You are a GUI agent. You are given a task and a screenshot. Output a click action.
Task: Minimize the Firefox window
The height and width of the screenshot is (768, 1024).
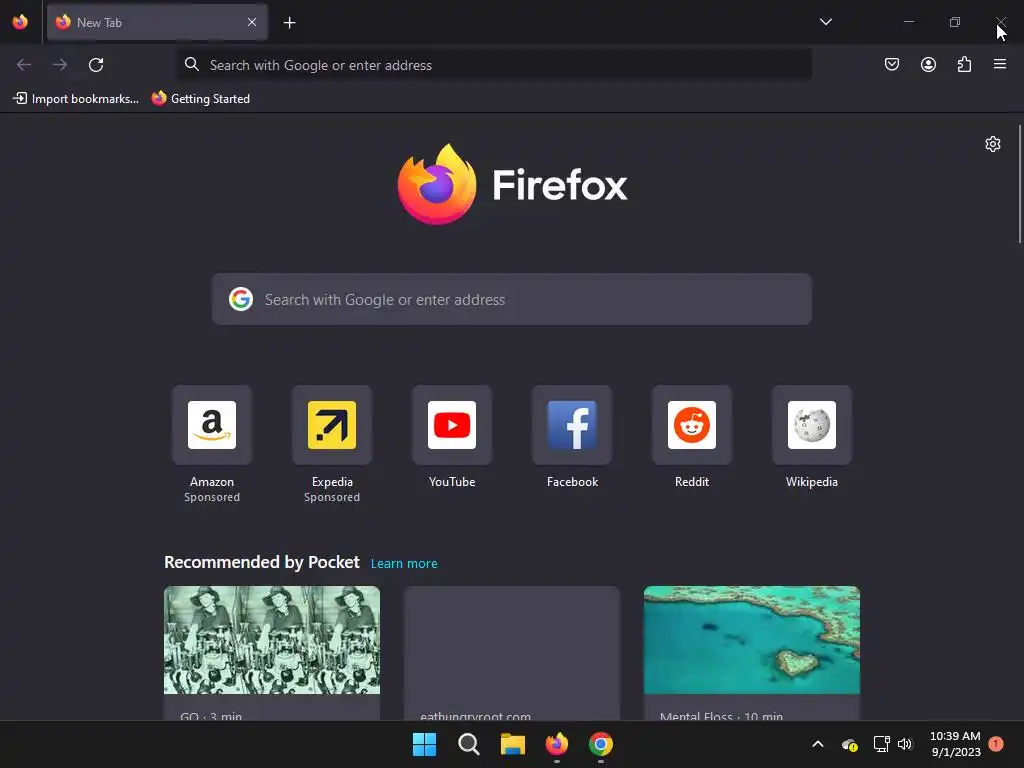pyautogui.click(x=908, y=22)
